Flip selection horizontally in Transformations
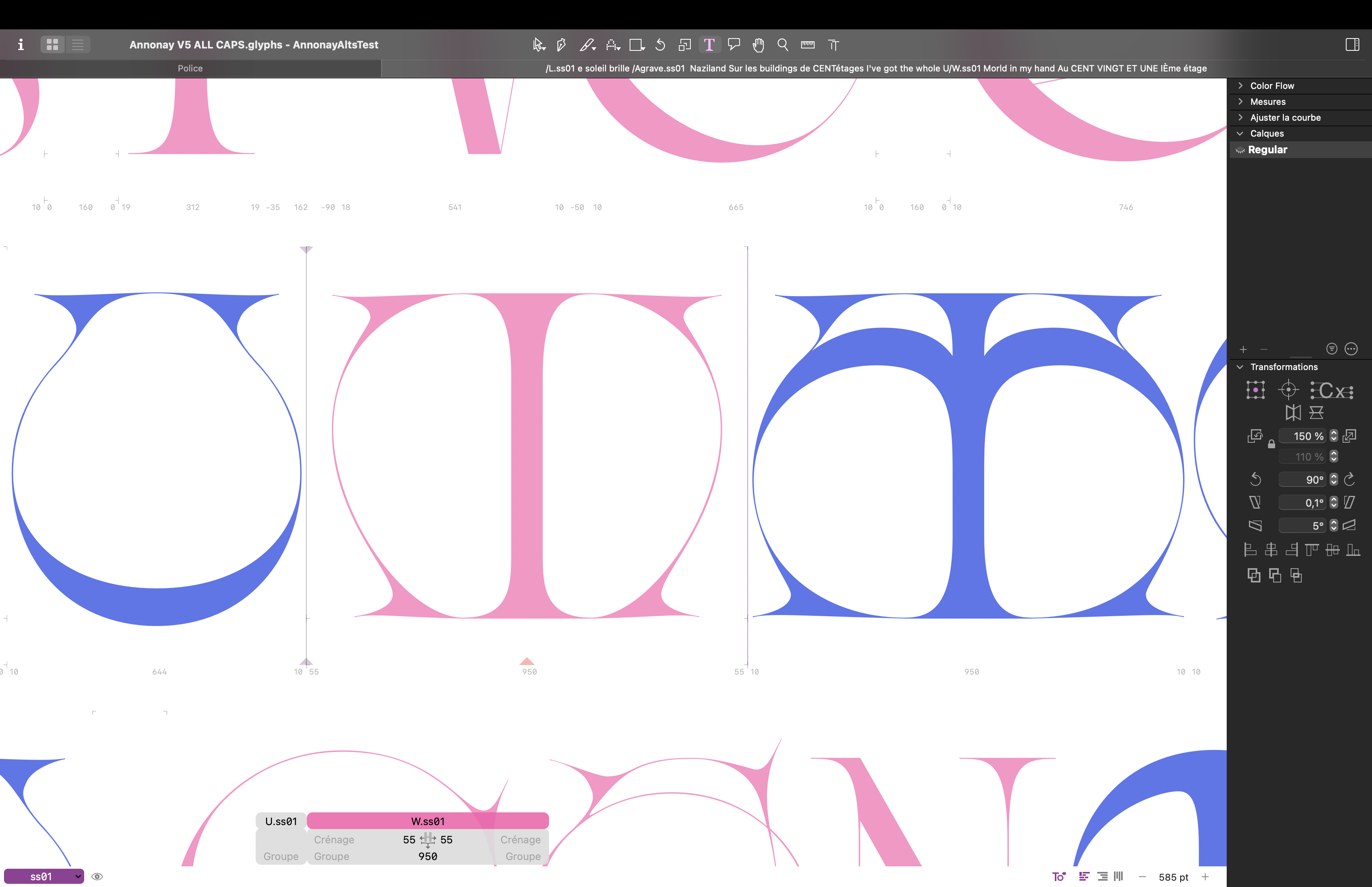1372x887 pixels. [x=1293, y=413]
